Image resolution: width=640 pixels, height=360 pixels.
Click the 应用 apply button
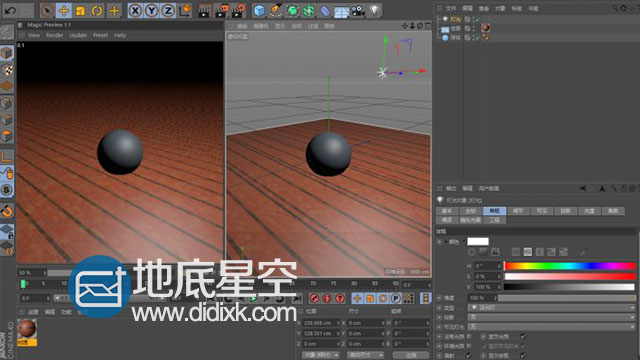coord(411,355)
